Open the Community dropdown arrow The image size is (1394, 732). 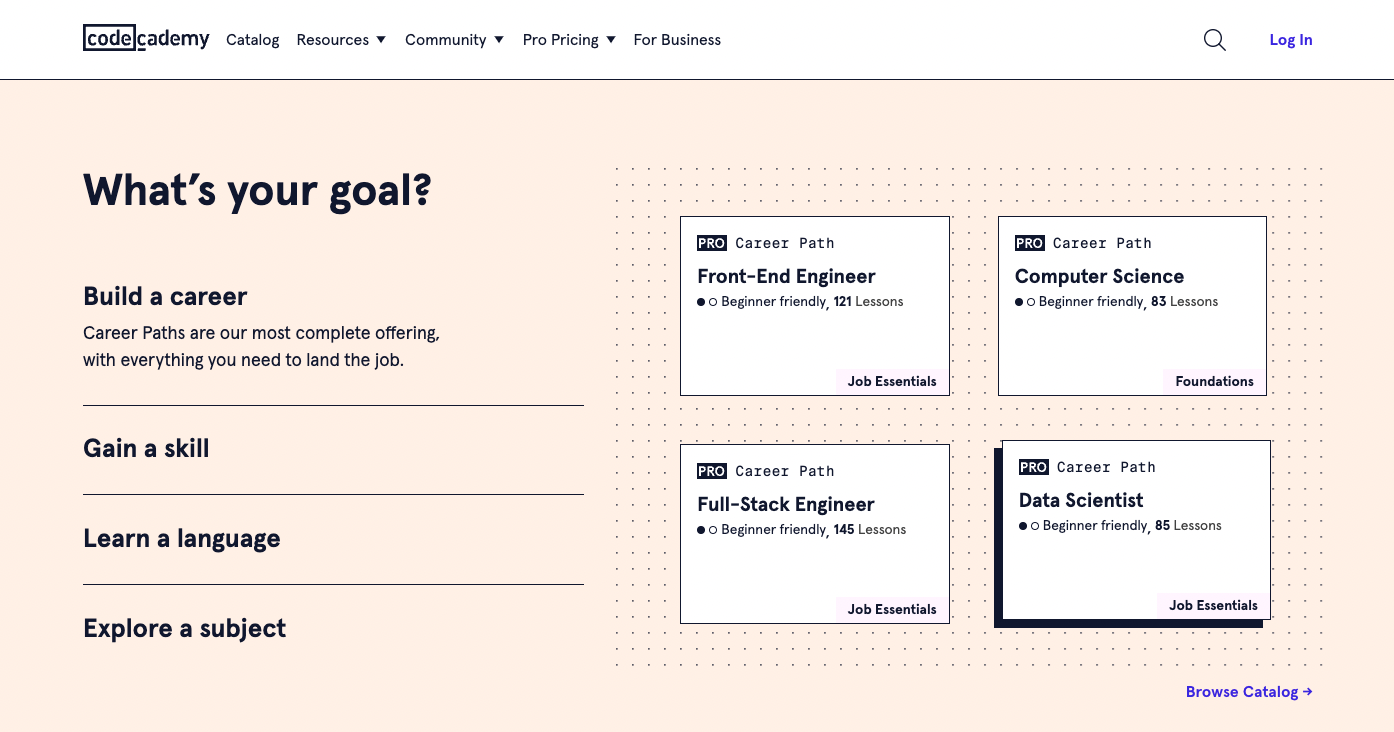point(499,40)
